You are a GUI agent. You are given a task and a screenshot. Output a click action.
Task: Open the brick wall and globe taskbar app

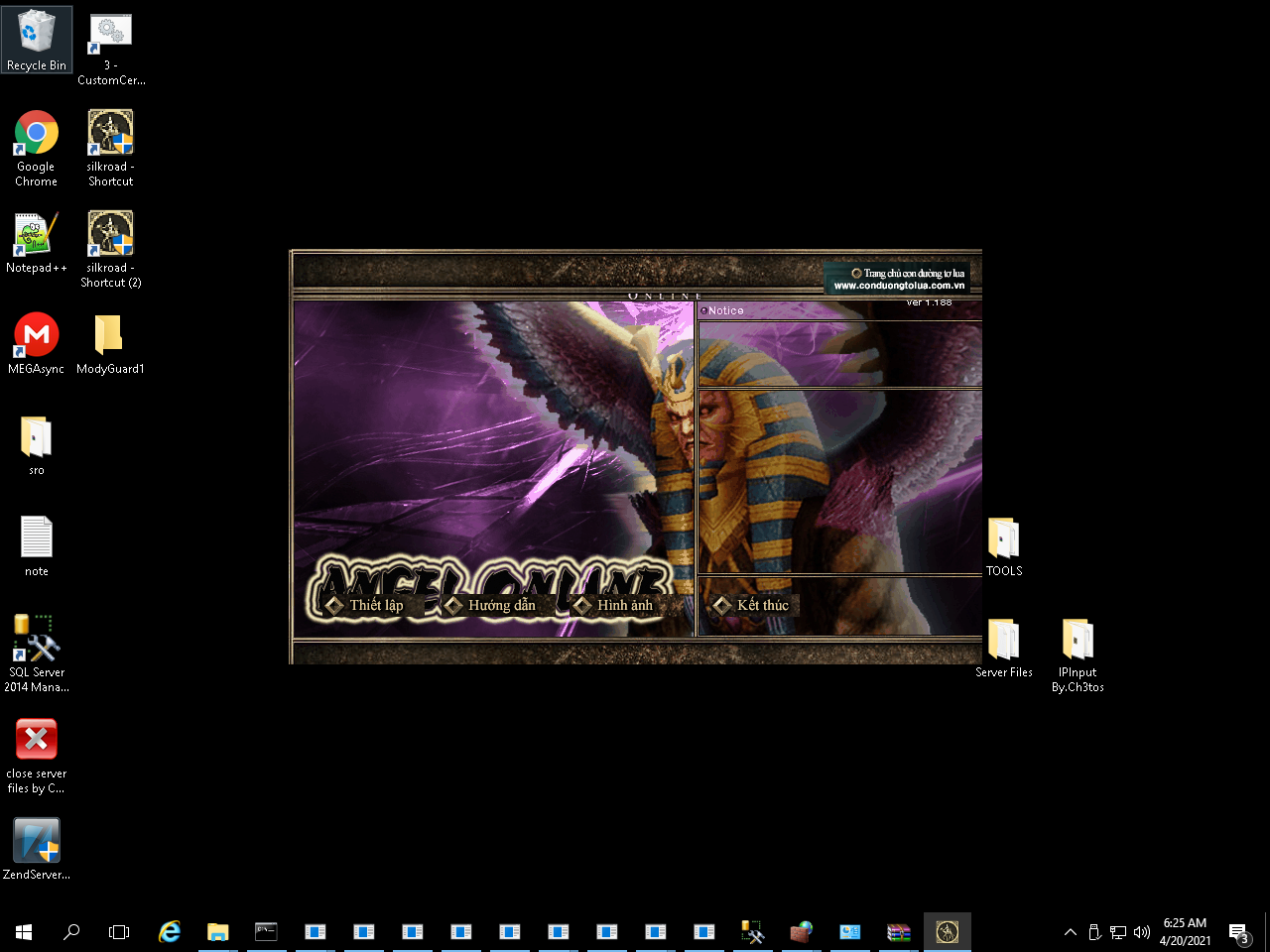802,932
